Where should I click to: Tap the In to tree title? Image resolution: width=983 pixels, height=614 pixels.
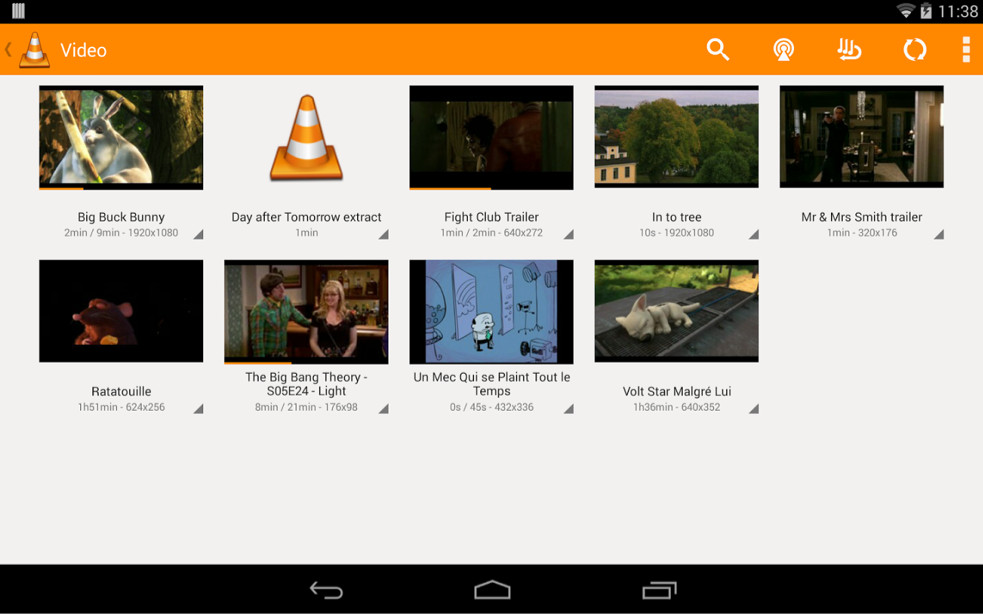(x=676, y=217)
